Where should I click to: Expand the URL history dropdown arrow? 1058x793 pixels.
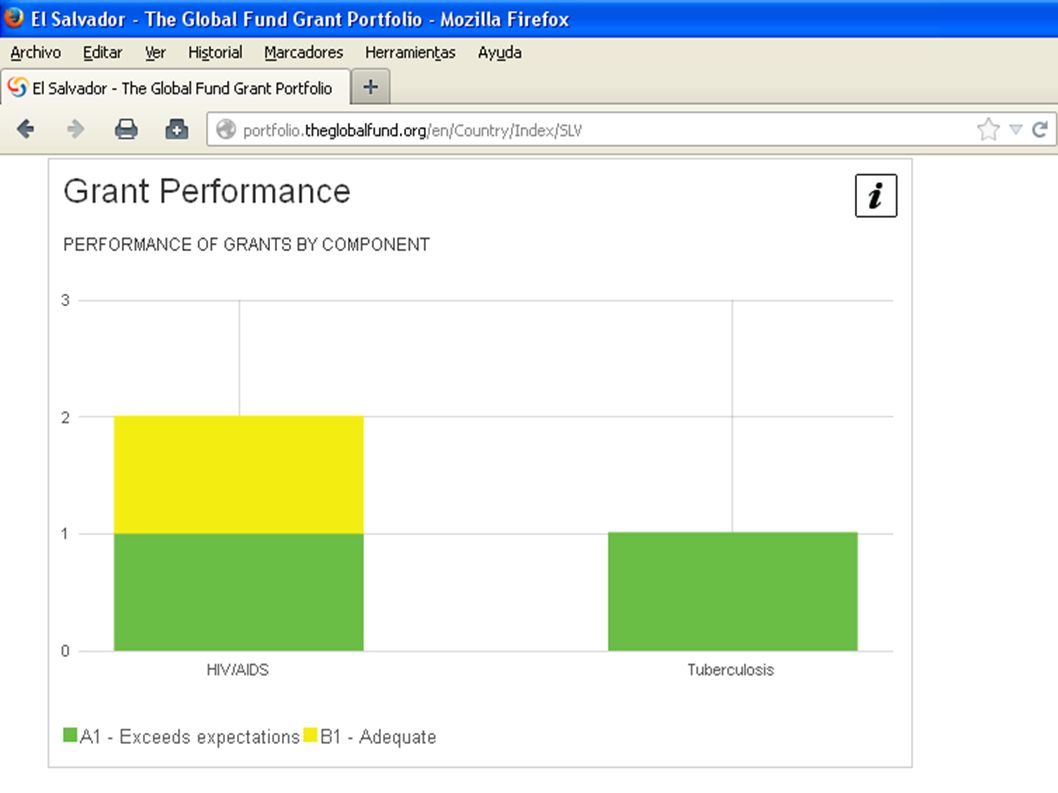click(1015, 130)
